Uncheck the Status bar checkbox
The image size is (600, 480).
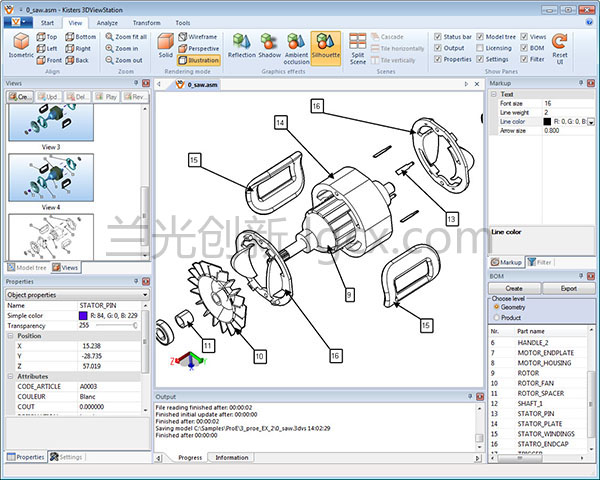(x=437, y=36)
